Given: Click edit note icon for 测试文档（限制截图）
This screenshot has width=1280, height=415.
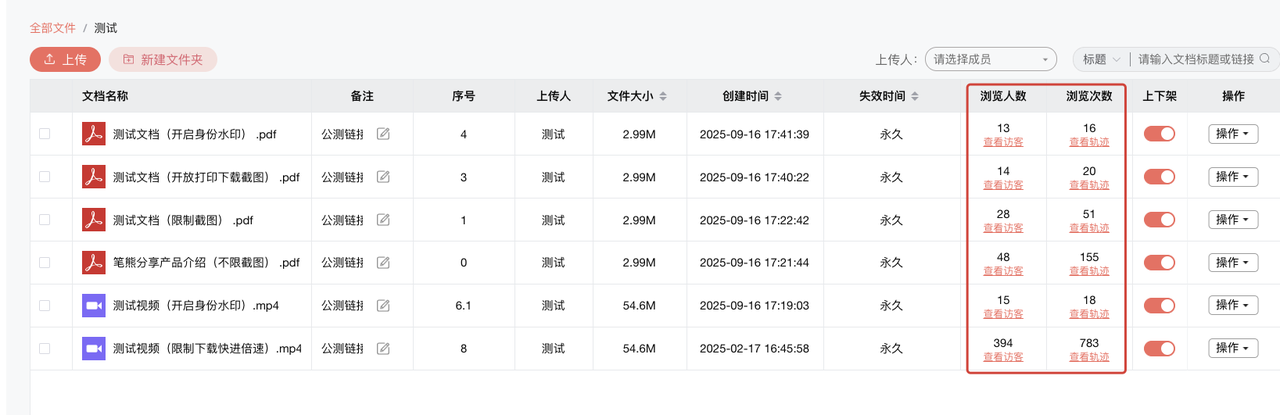Looking at the screenshot, I should 383,220.
